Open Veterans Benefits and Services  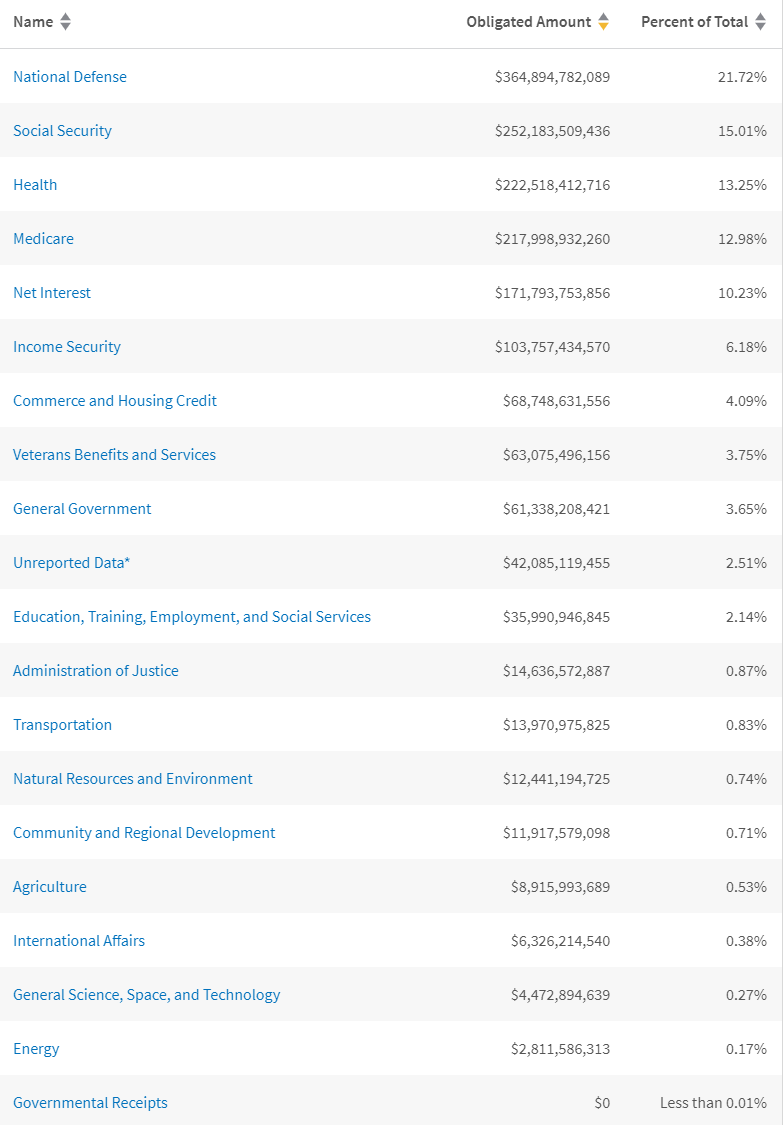tap(114, 455)
